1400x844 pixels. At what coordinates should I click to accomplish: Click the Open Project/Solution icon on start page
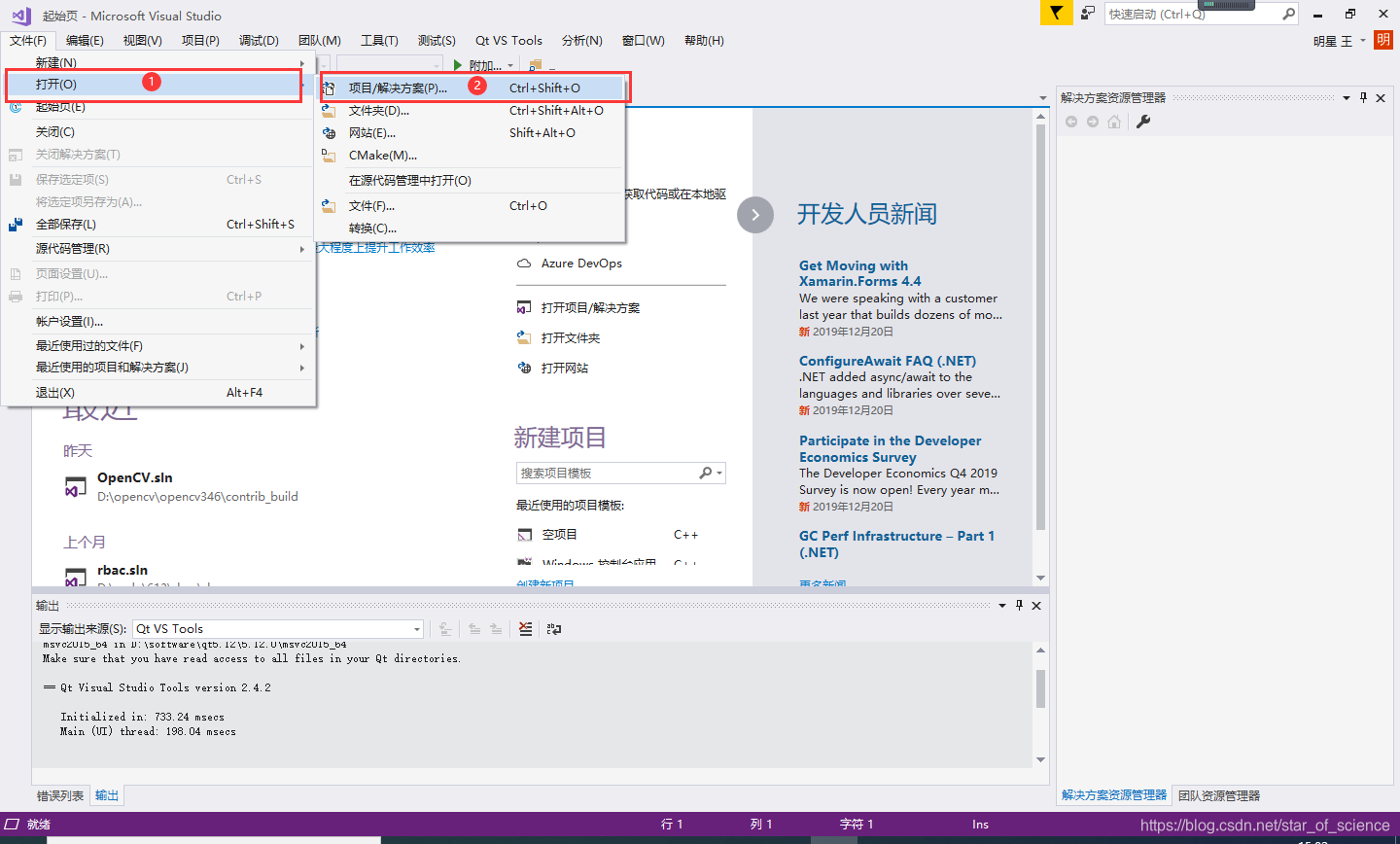tap(524, 308)
